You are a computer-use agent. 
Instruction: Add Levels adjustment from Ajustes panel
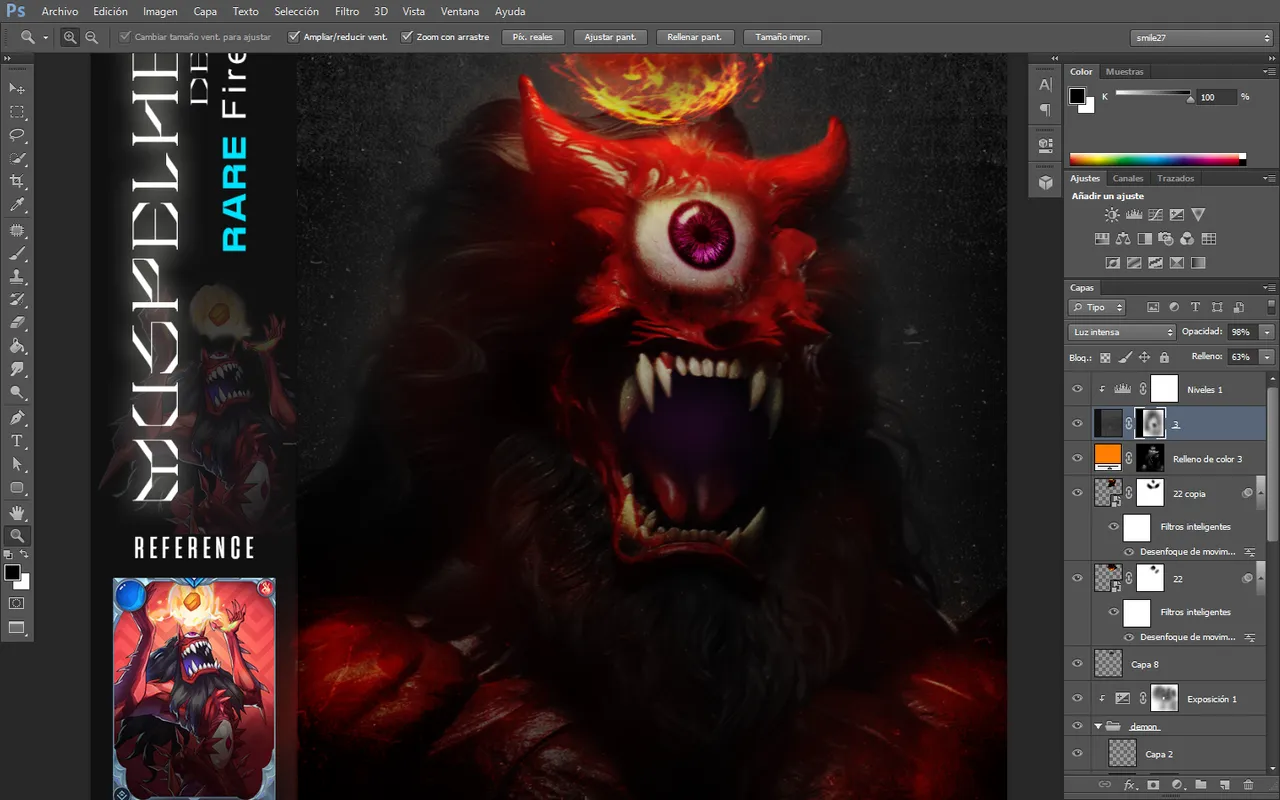[x=1134, y=215]
